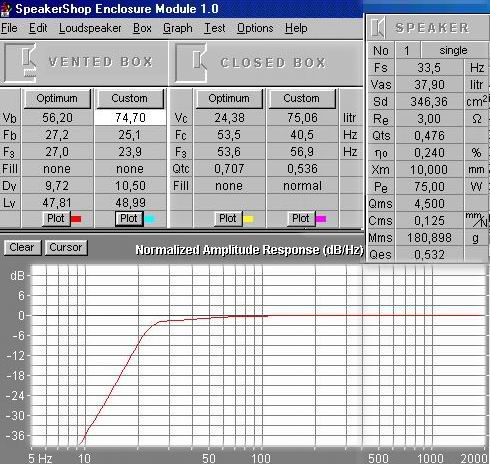Edit the custom Vb field 74,70
490x464 pixels.
[x=130, y=118]
